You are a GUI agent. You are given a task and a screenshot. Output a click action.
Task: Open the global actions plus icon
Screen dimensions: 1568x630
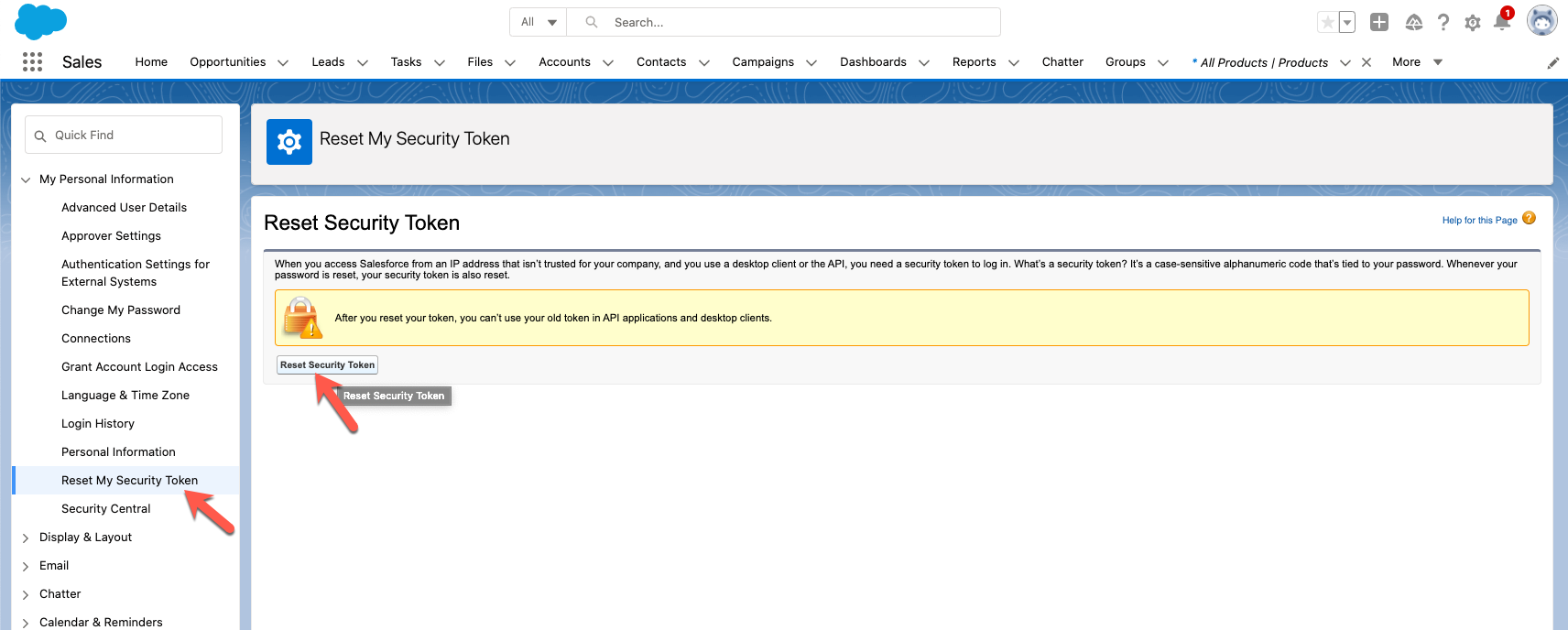(1379, 22)
